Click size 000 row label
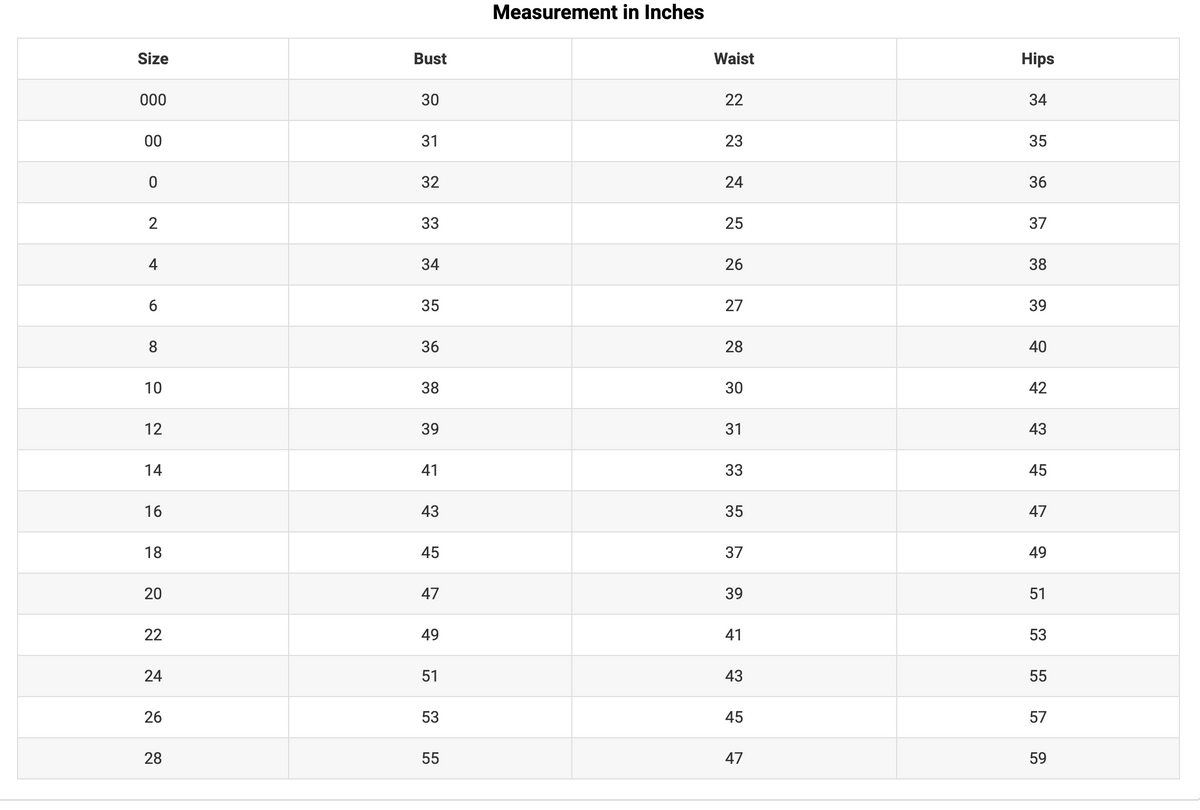1200x810 pixels. tap(153, 100)
